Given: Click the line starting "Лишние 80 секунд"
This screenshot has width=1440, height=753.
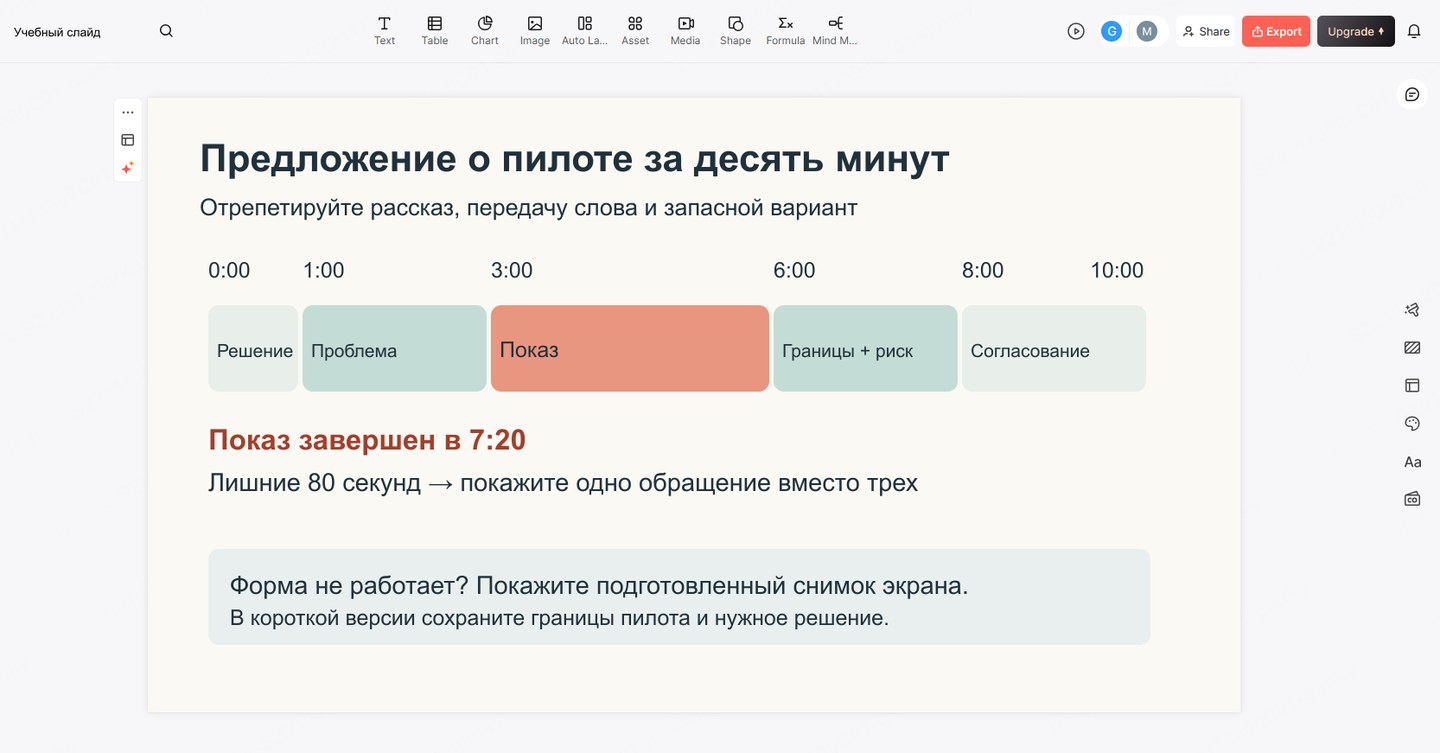Looking at the screenshot, I should 563,483.
